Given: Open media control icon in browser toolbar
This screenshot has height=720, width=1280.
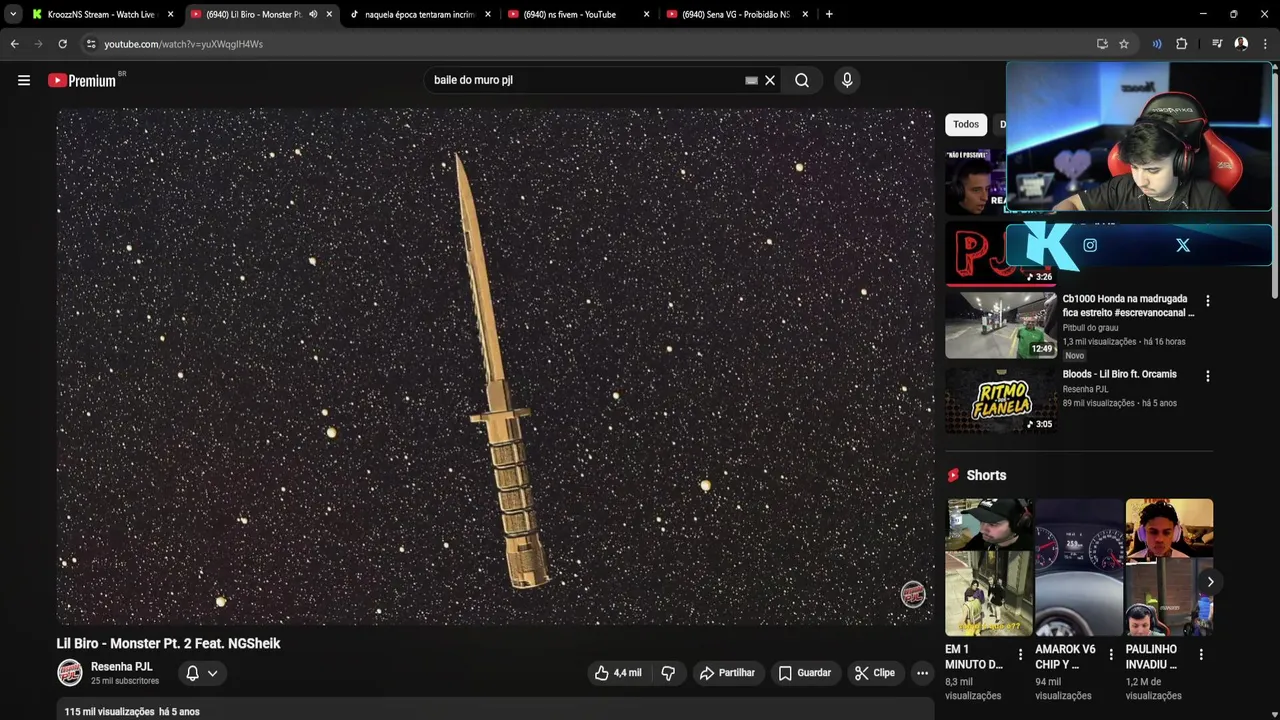Looking at the screenshot, I should 1217,44.
